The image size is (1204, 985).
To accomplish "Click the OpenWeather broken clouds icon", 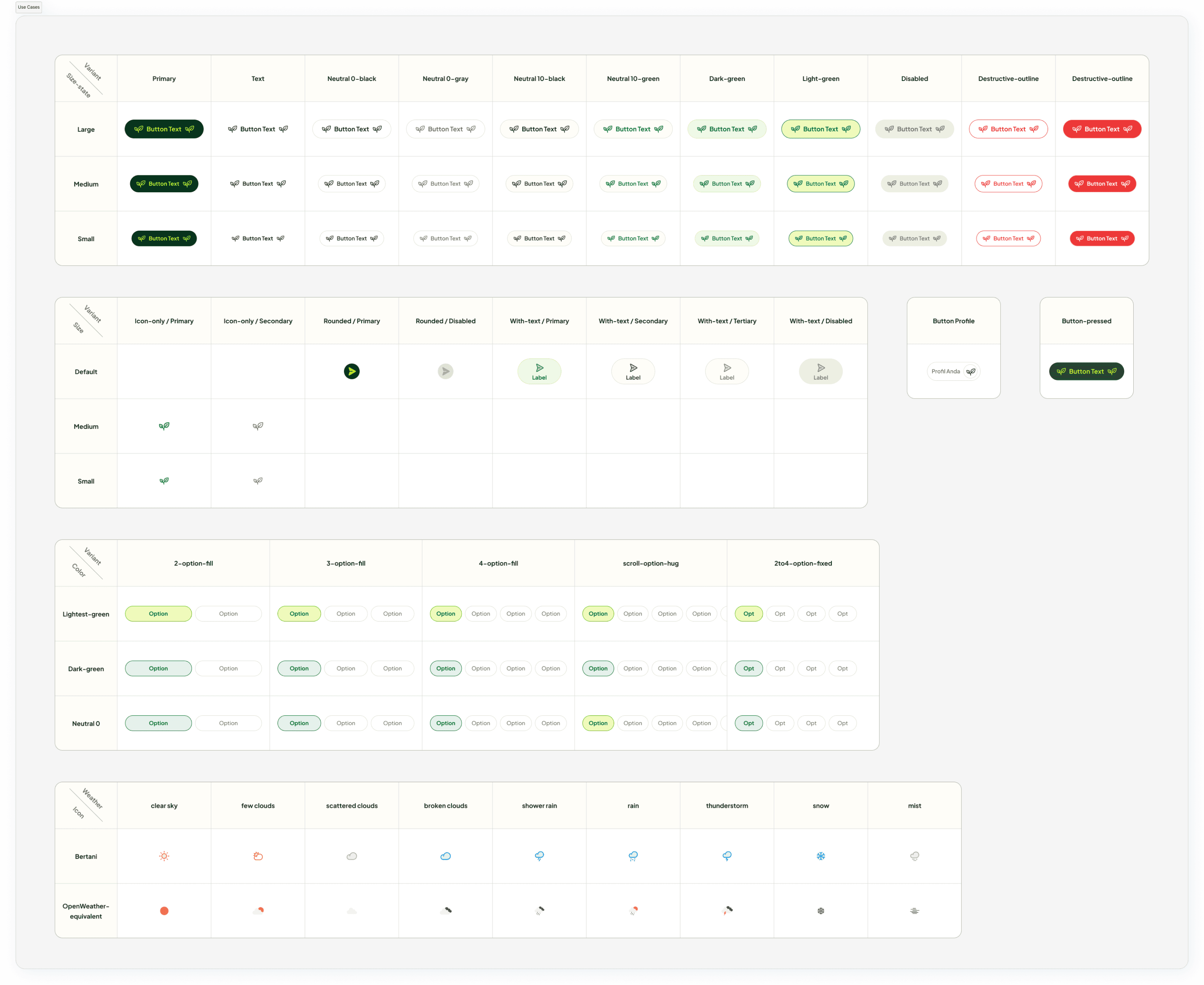I will pyautogui.click(x=445, y=911).
